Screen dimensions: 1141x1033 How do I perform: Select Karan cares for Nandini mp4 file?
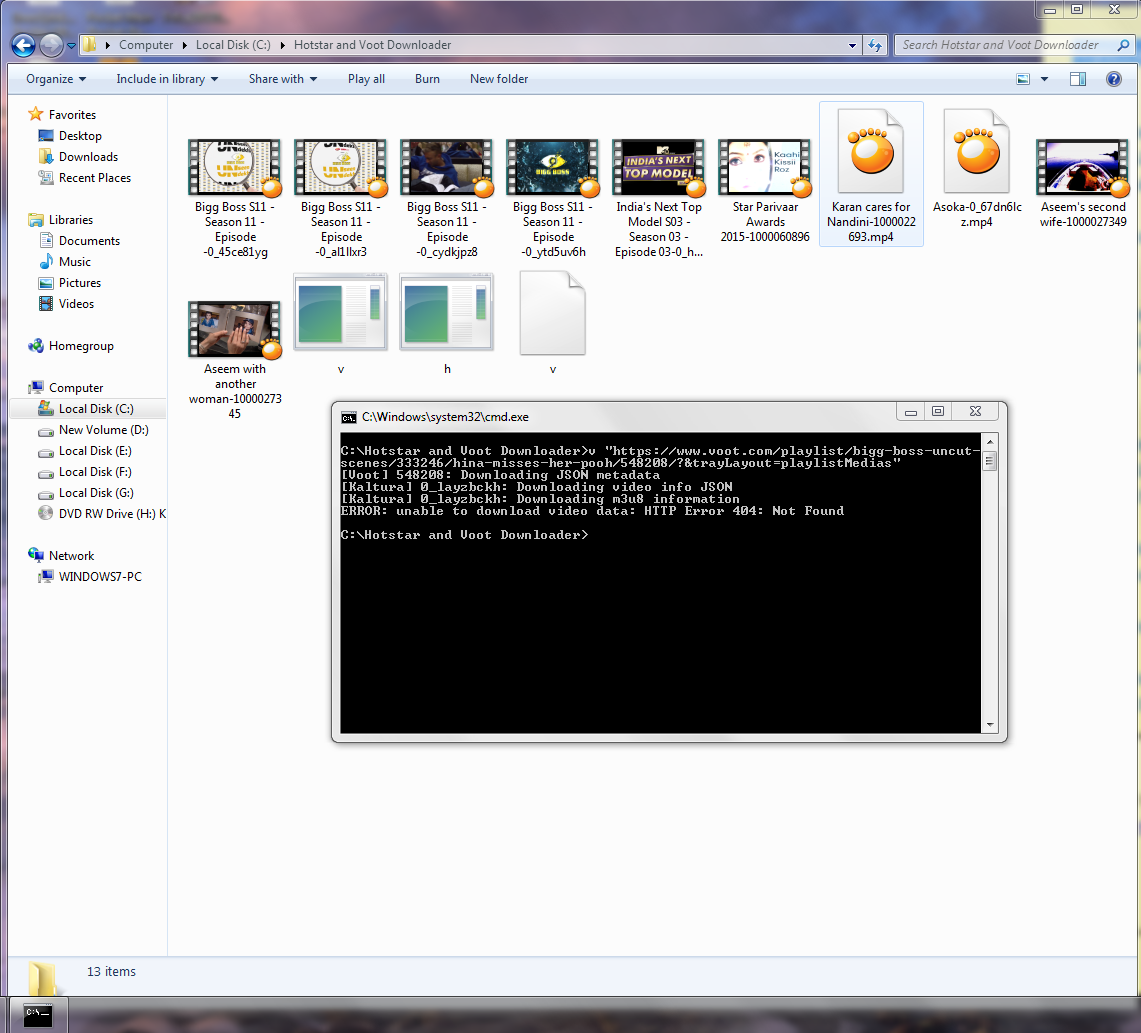(871, 175)
